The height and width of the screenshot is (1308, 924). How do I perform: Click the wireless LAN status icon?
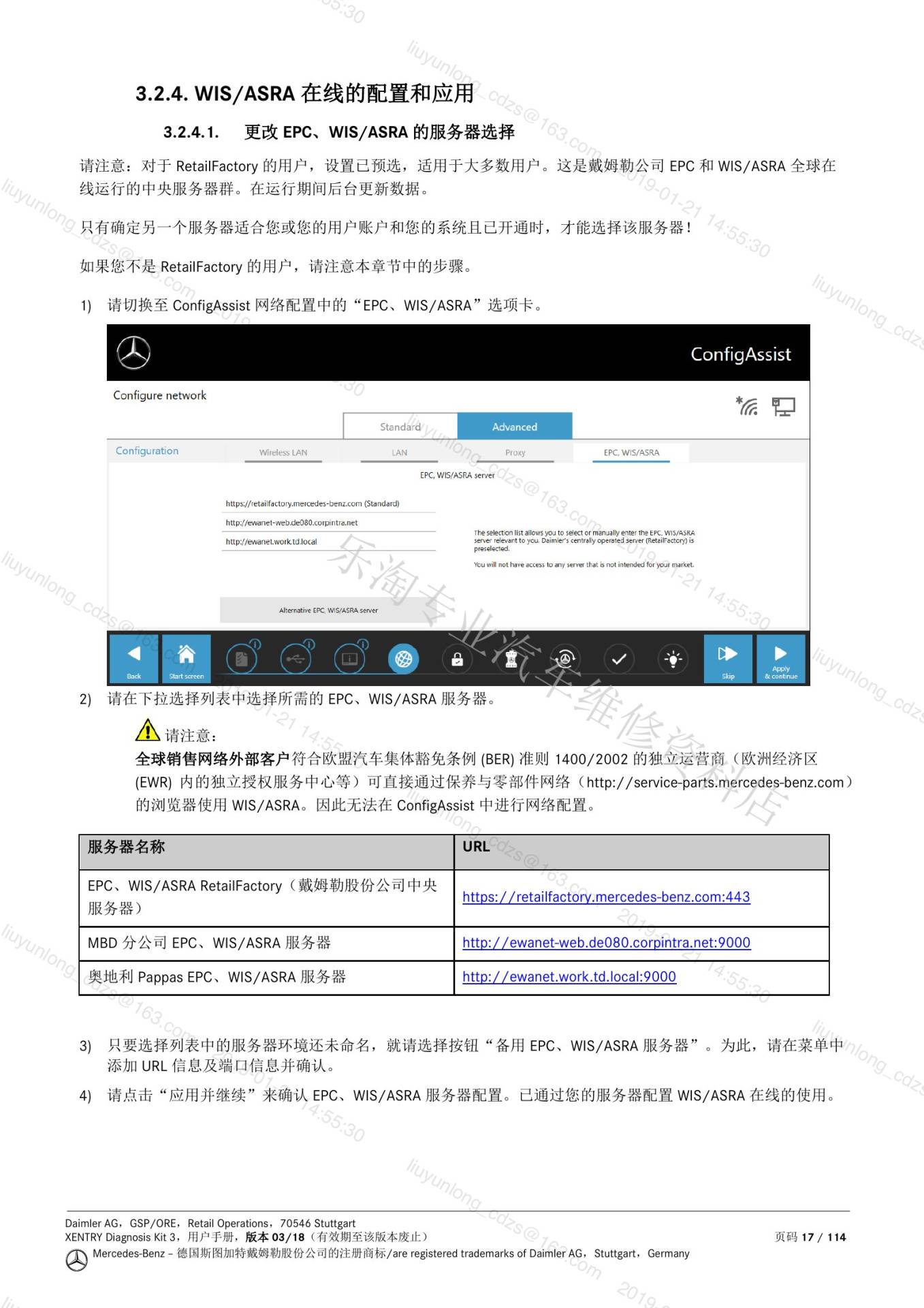click(747, 406)
